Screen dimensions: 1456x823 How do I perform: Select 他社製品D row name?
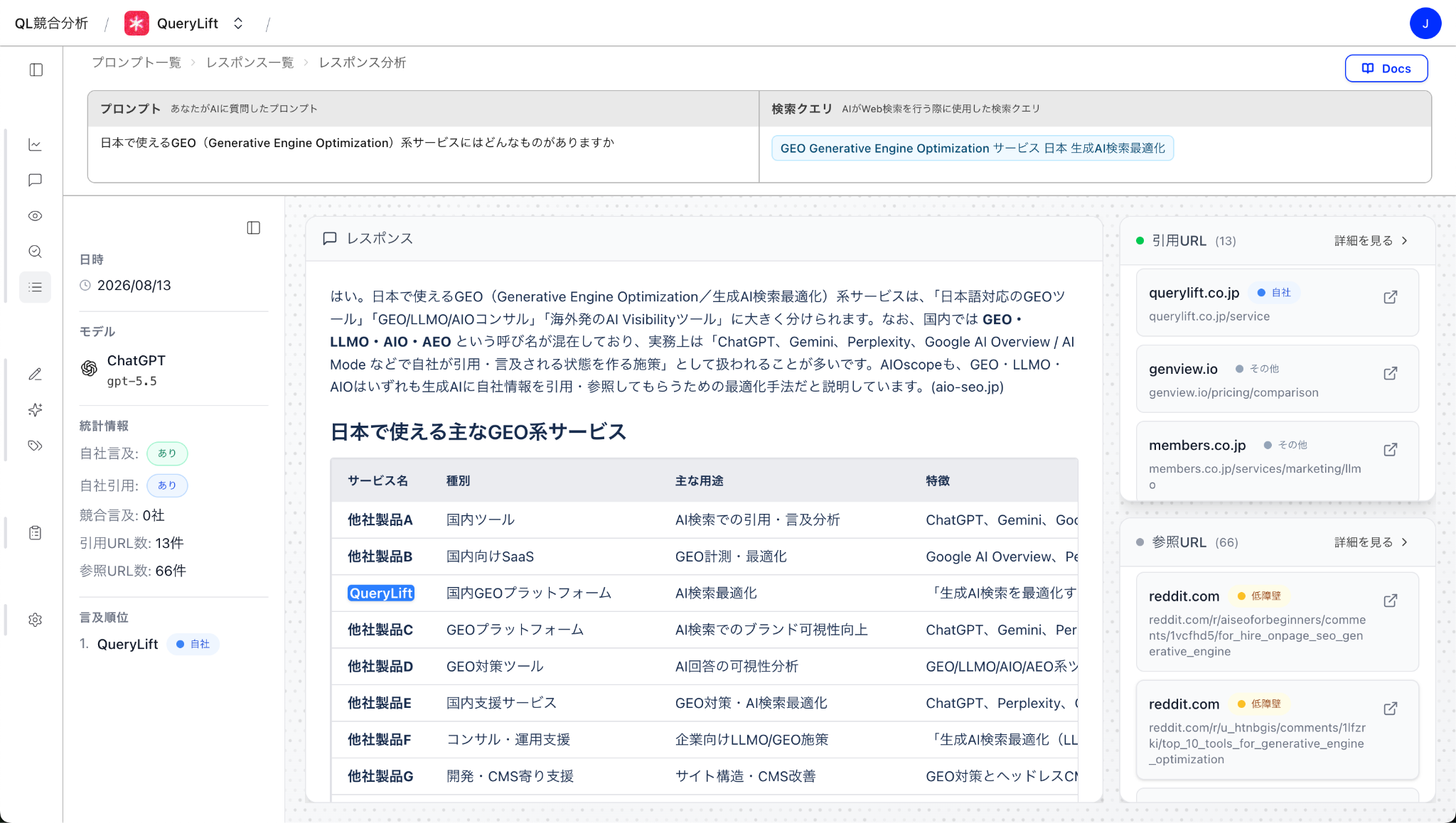tap(380, 667)
